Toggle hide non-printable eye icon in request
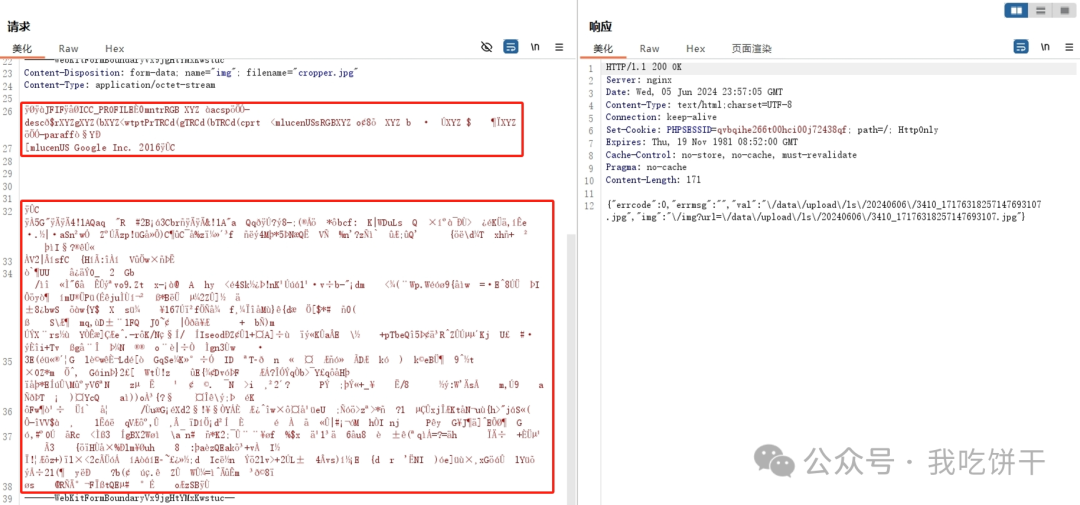 (x=487, y=47)
